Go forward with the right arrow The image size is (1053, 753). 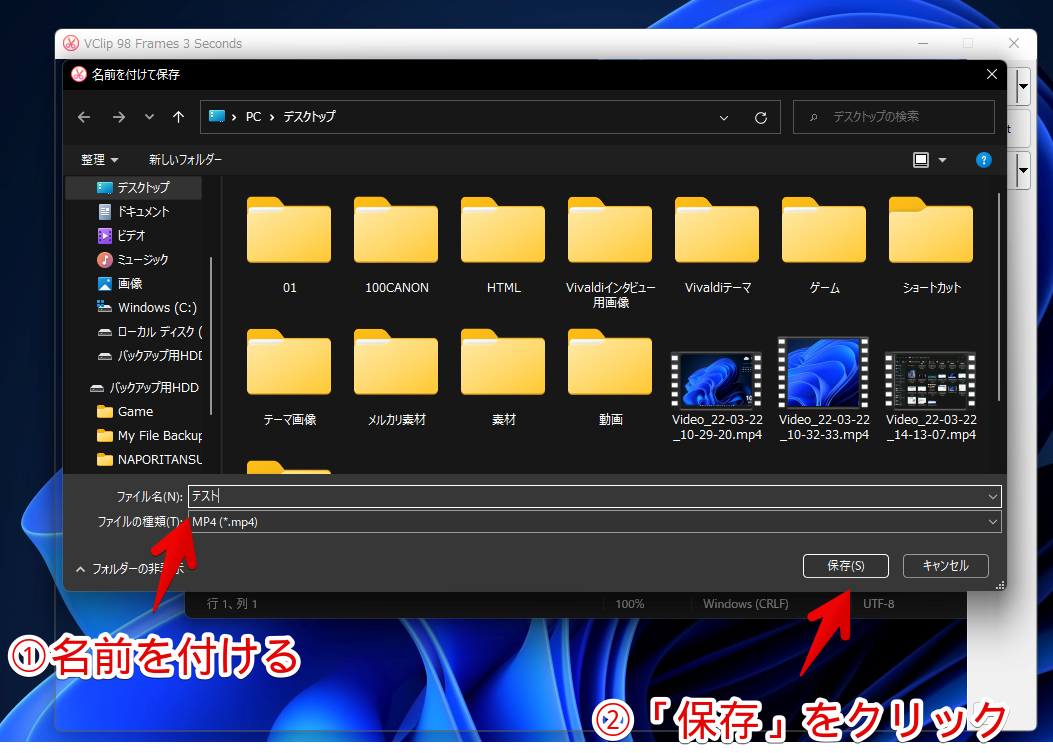click(x=119, y=117)
